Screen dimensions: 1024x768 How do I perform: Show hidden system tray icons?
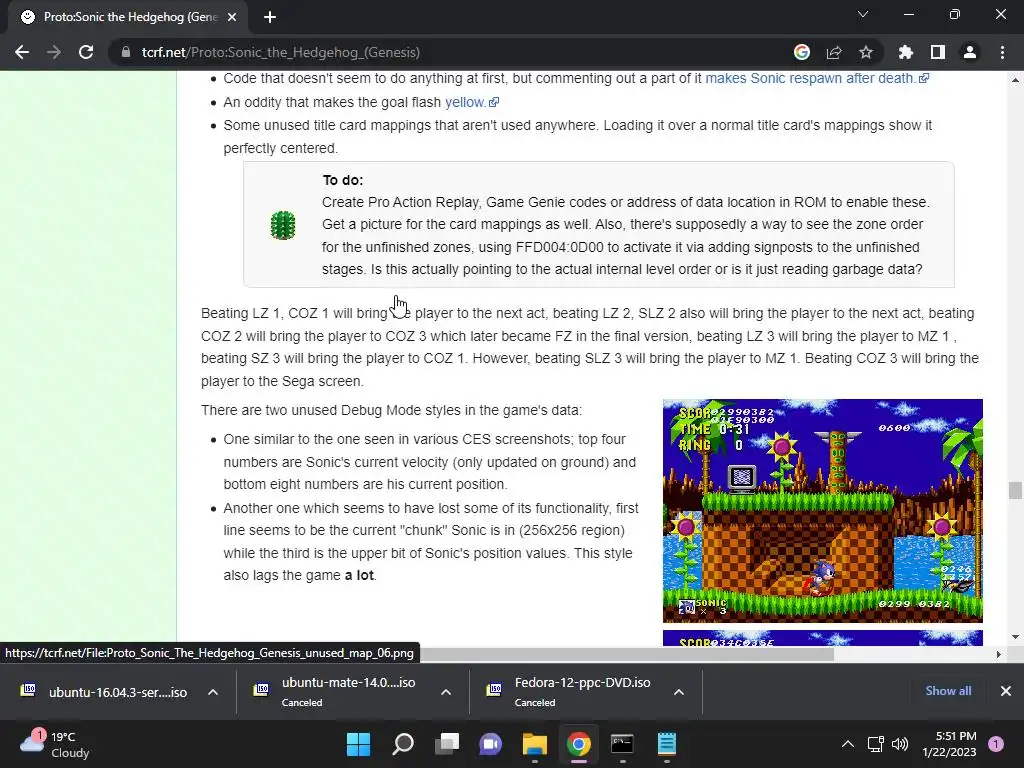coord(848,744)
